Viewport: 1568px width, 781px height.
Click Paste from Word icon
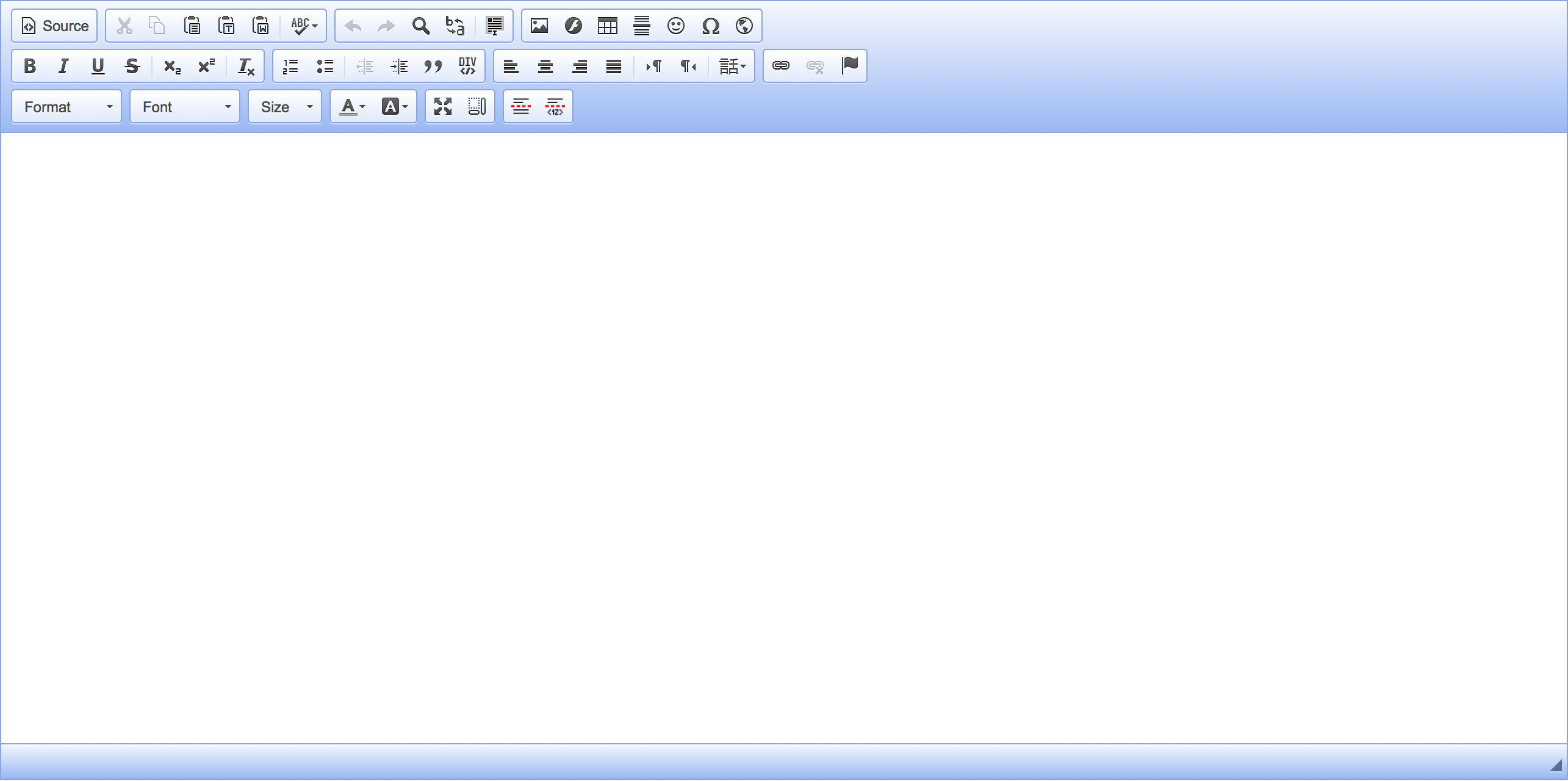261,26
